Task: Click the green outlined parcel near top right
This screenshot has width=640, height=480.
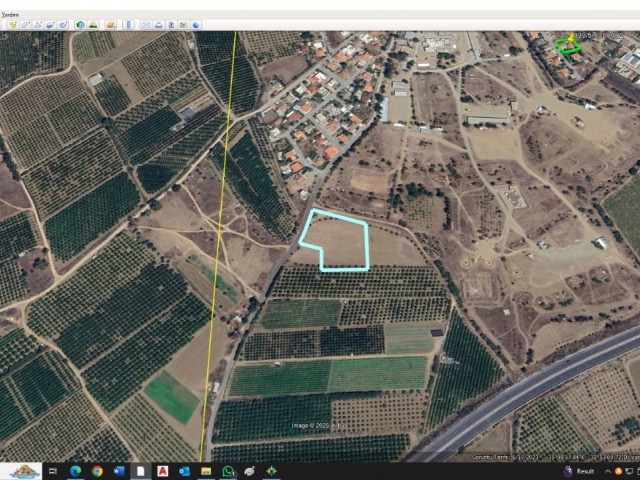Action: click(568, 45)
